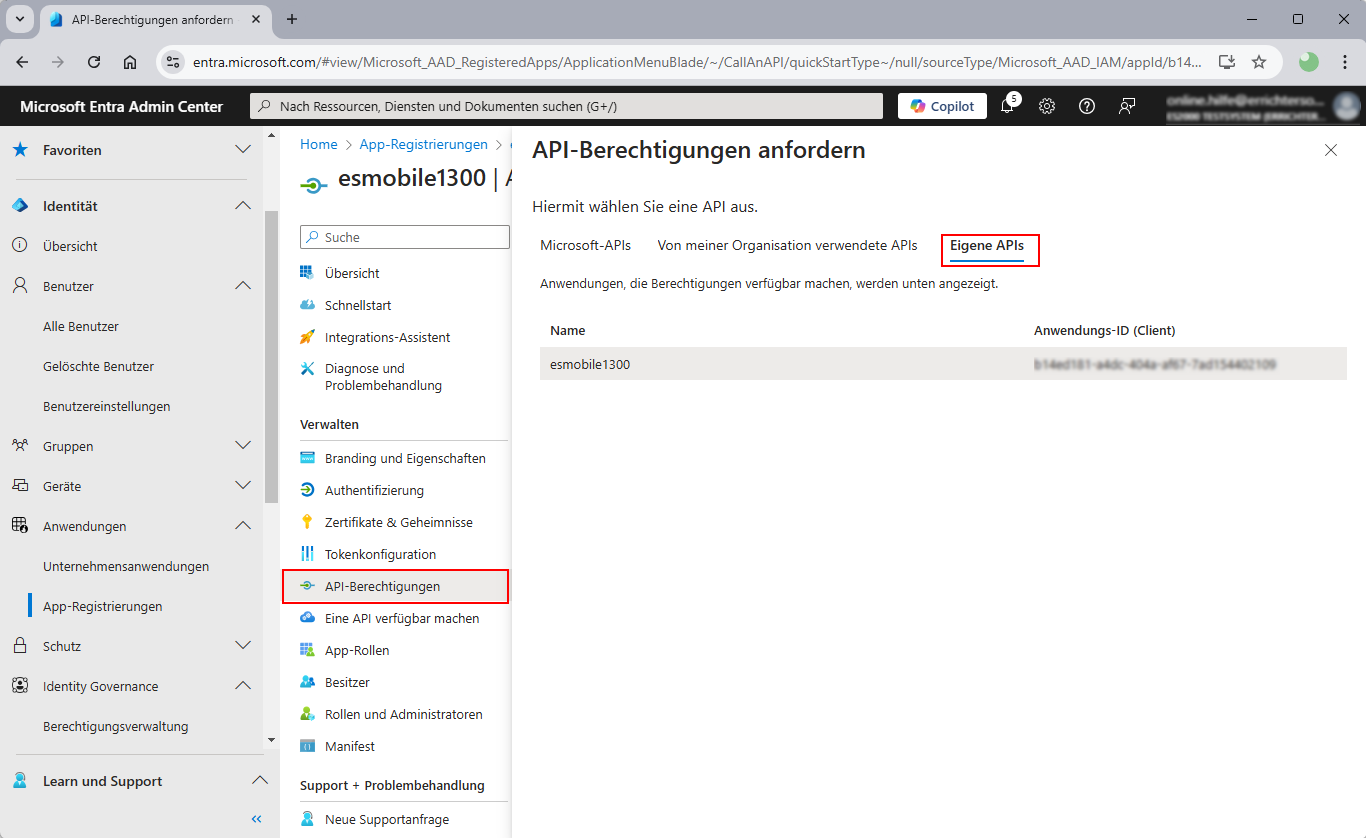1366x838 pixels.
Task: Click Geräte sidebar icon
Action: (x=20, y=486)
